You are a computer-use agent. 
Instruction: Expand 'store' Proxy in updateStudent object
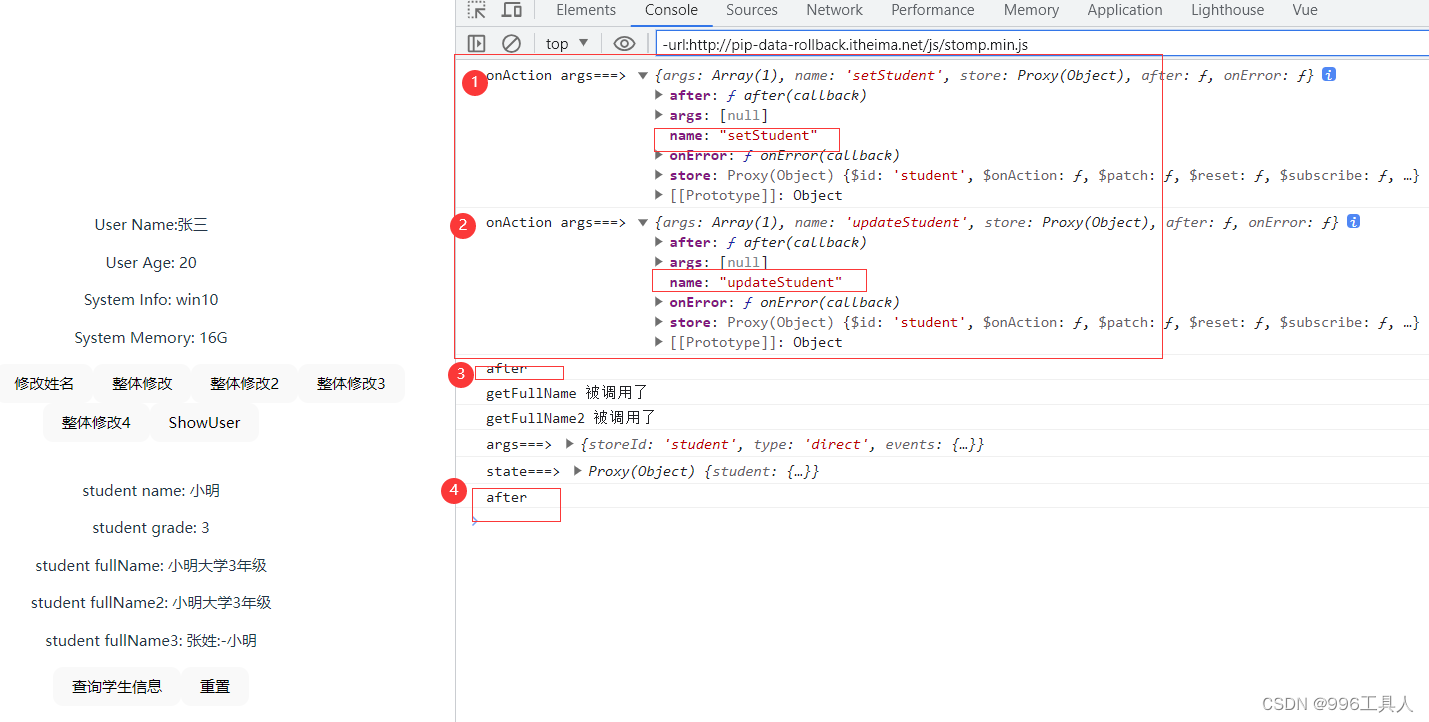pyautogui.click(x=658, y=322)
